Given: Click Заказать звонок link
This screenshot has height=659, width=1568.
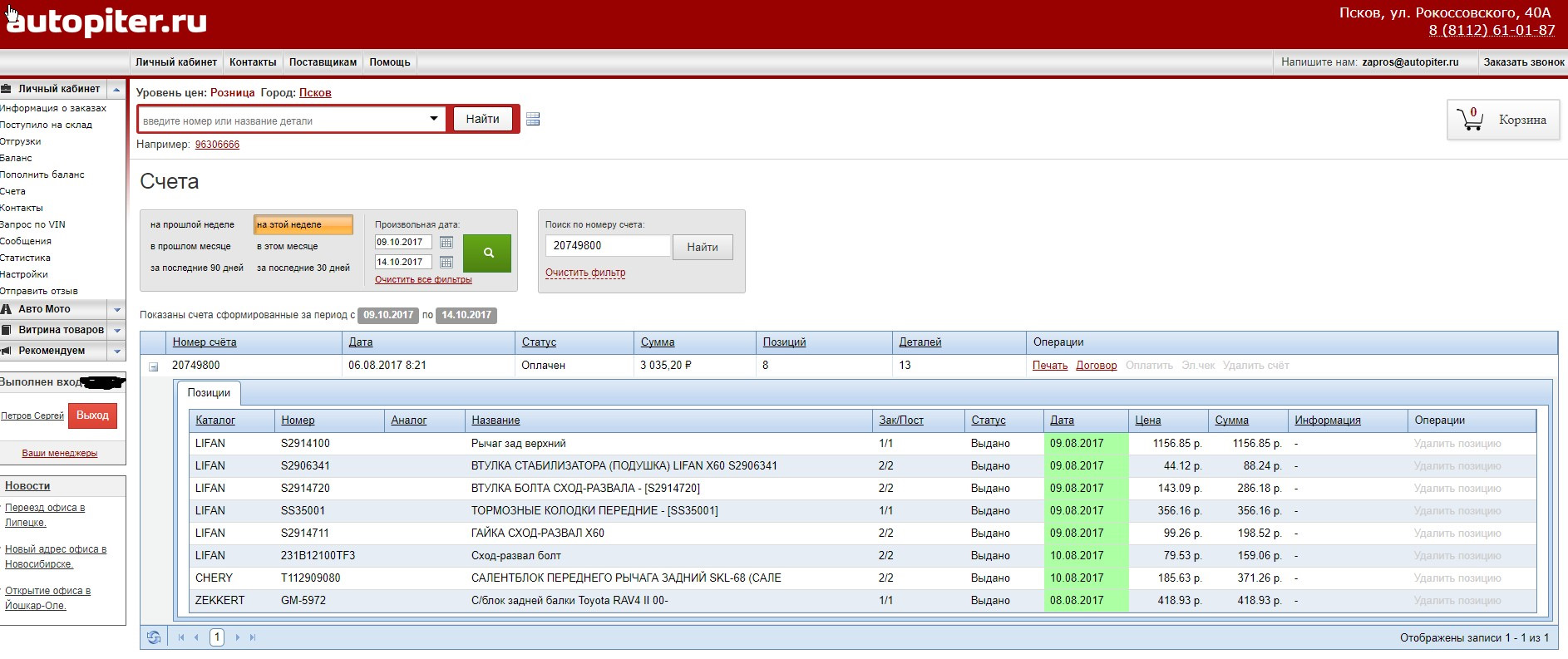Looking at the screenshot, I should [x=1524, y=62].
